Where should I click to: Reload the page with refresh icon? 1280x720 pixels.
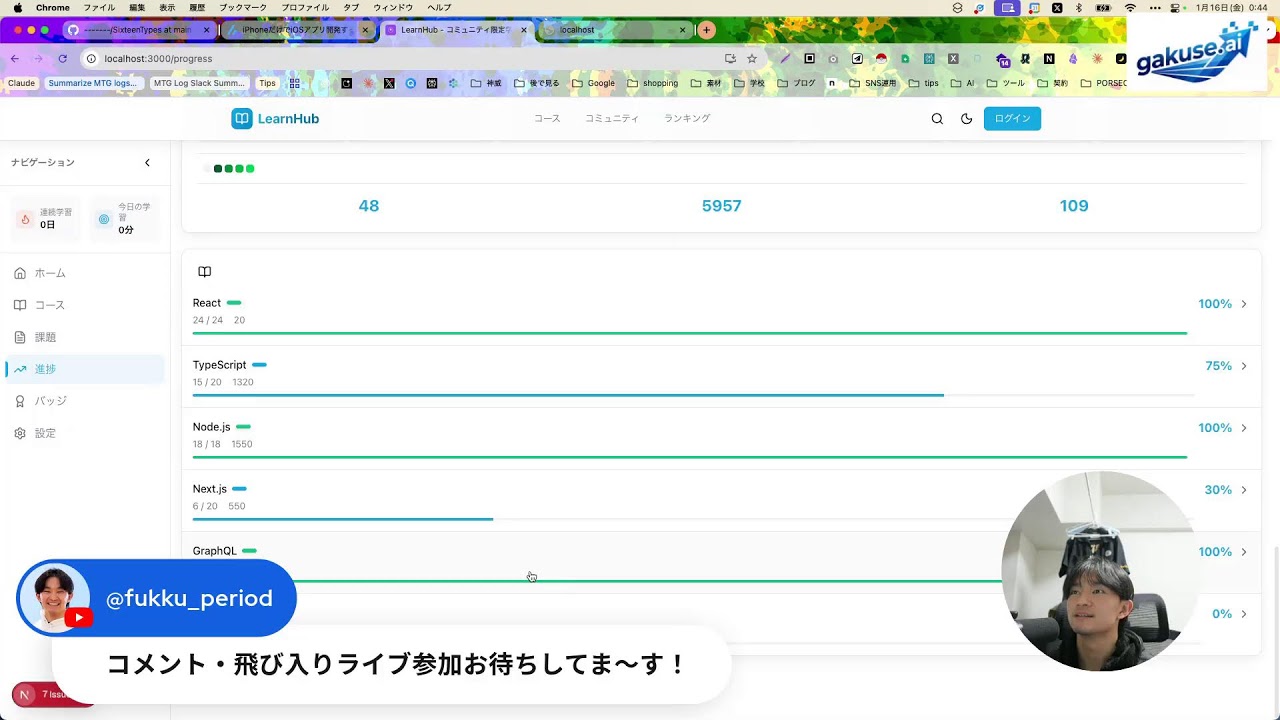pyautogui.click(x=63, y=59)
